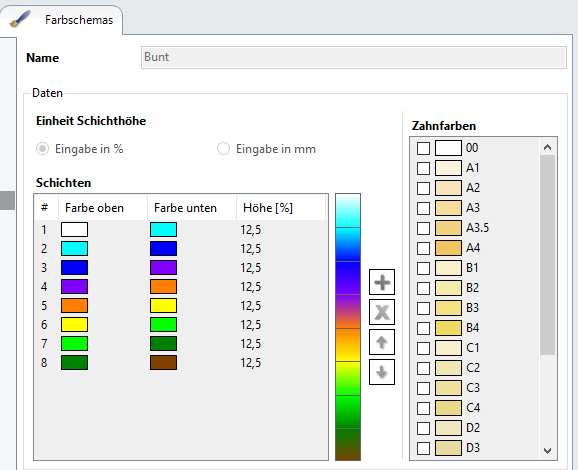Click the plus icon to add a layer

(382, 282)
